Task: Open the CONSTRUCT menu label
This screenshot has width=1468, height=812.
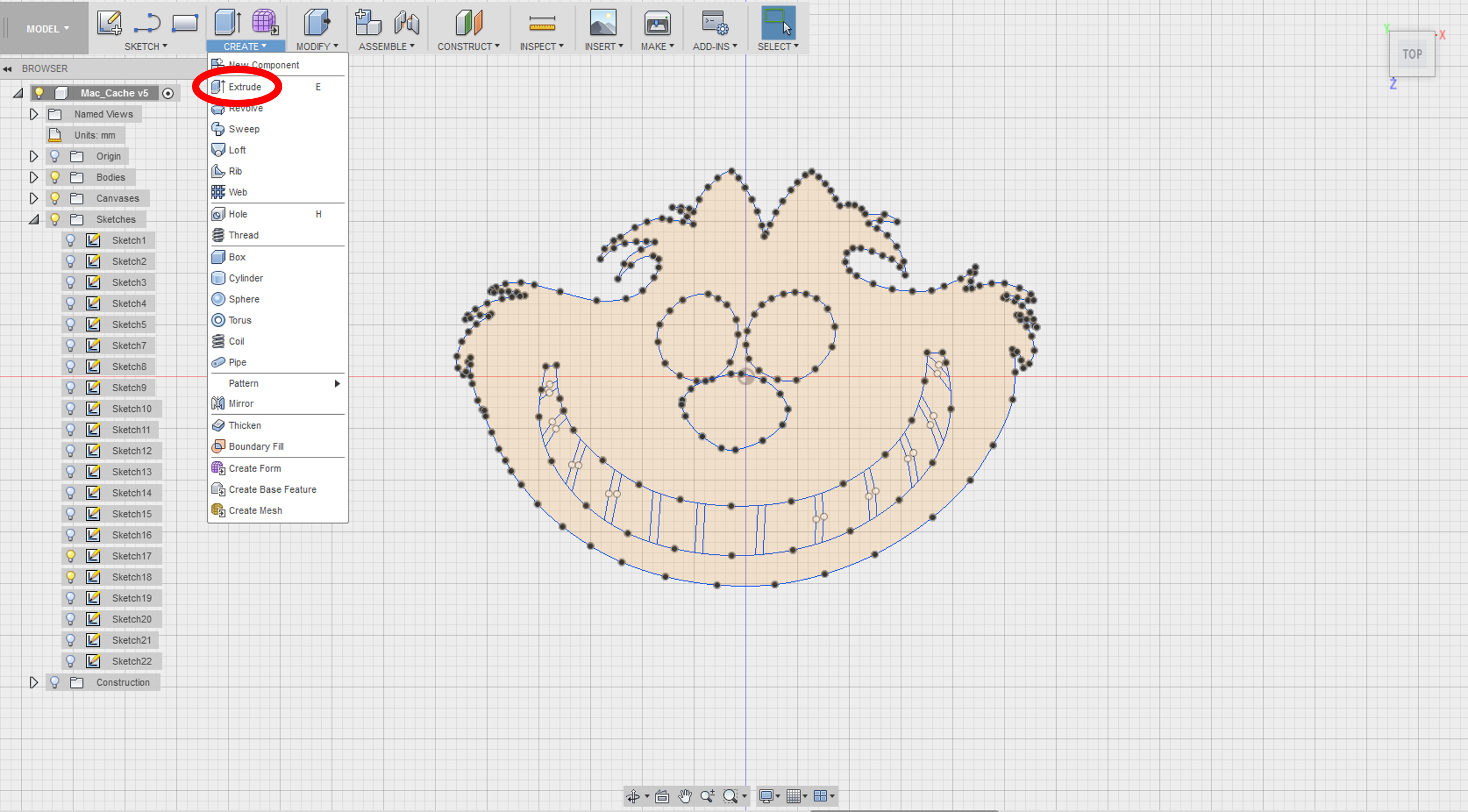Action: click(x=469, y=47)
